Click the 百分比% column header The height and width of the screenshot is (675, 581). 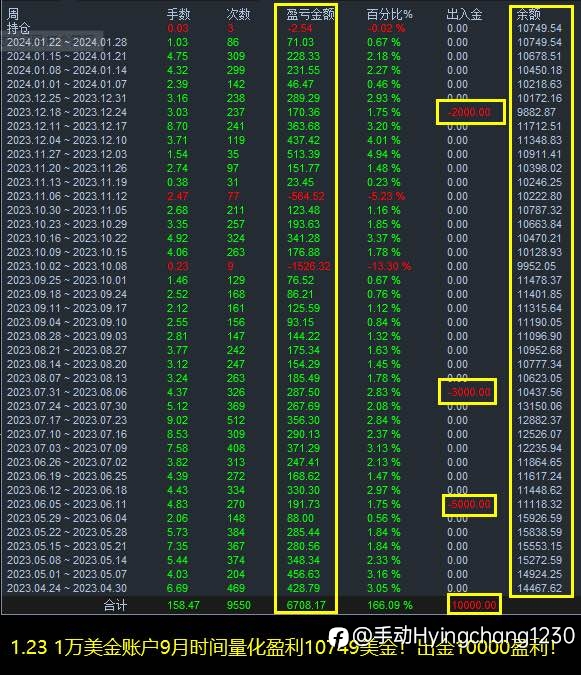pyautogui.click(x=389, y=14)
